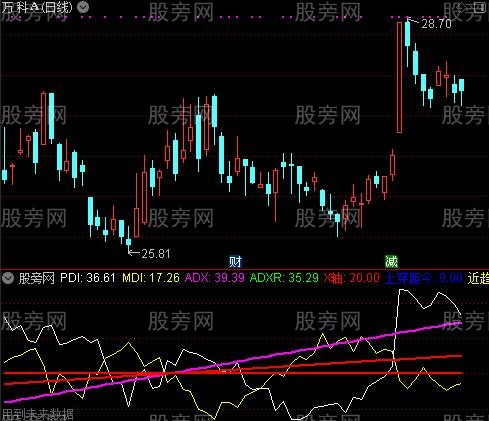The width and height of the screenshot is (489, 421).
Task: Click the diamond icon at top right
Action: click(462, 7)
